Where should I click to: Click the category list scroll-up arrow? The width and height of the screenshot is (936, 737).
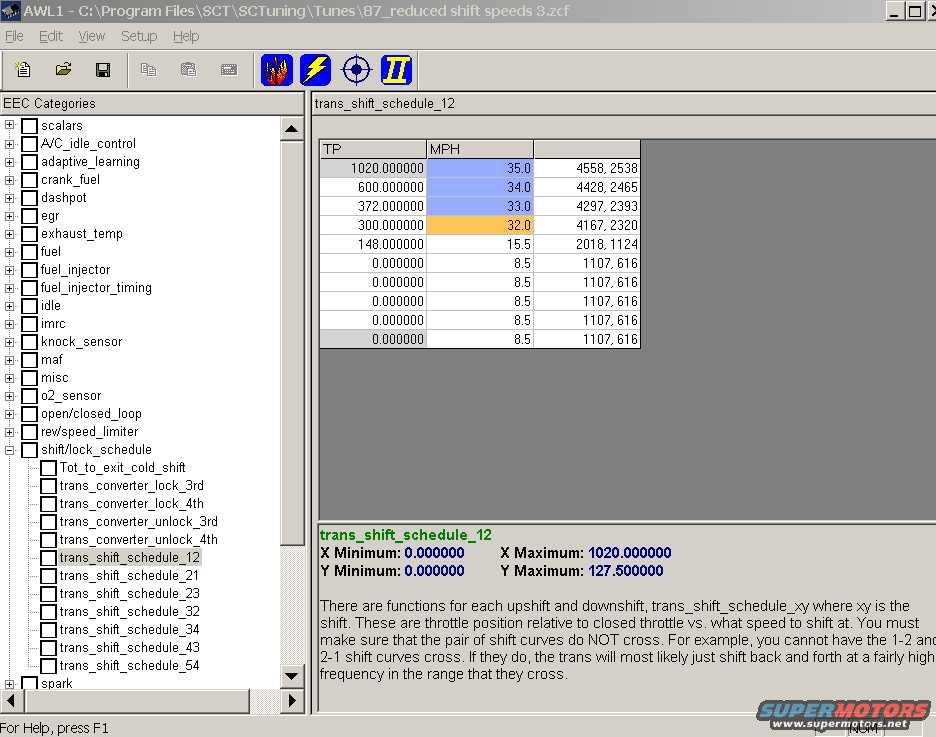292,129
